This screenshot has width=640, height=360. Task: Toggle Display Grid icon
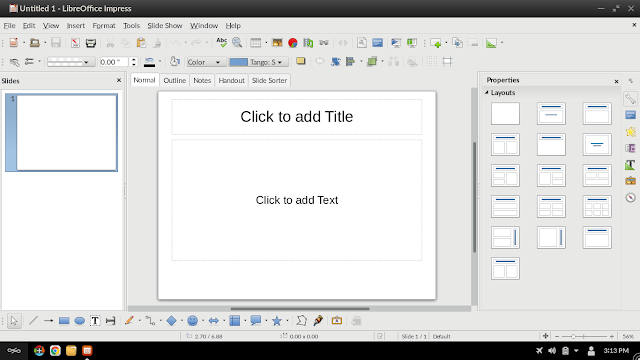tap(431, 62)
